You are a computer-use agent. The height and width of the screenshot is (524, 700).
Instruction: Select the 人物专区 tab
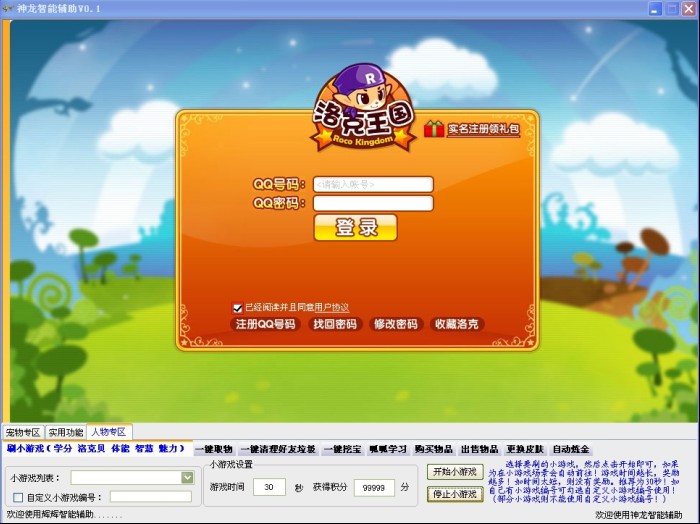[x=109, y=432]
